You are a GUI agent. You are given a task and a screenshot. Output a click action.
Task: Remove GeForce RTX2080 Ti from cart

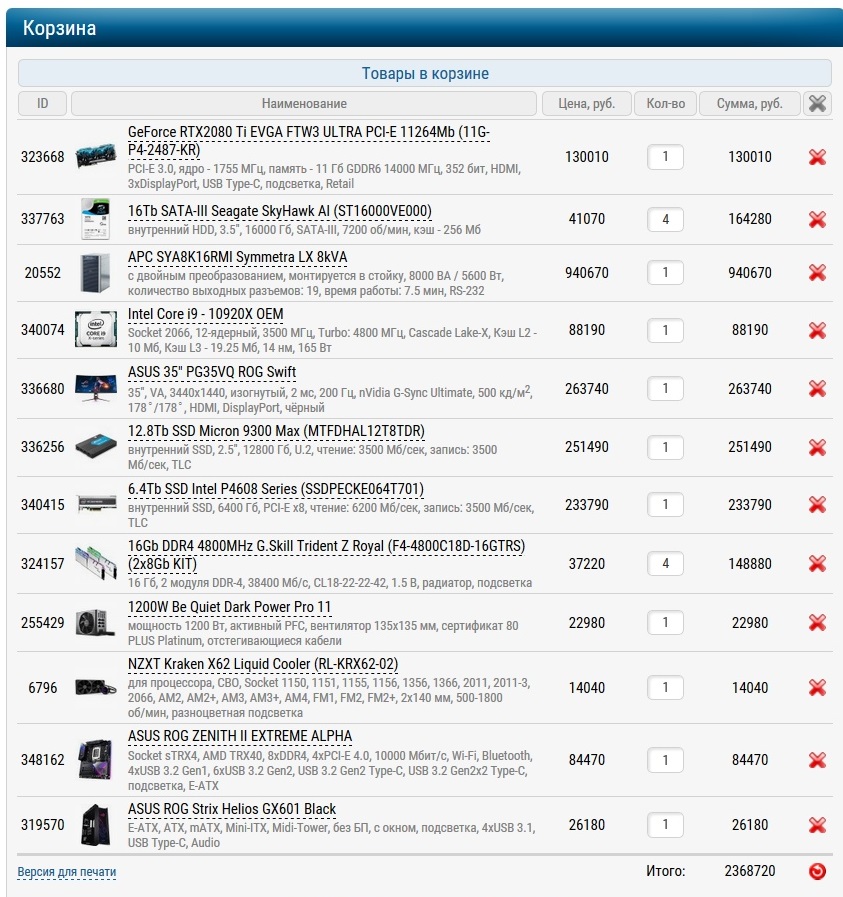pos(817,157)
